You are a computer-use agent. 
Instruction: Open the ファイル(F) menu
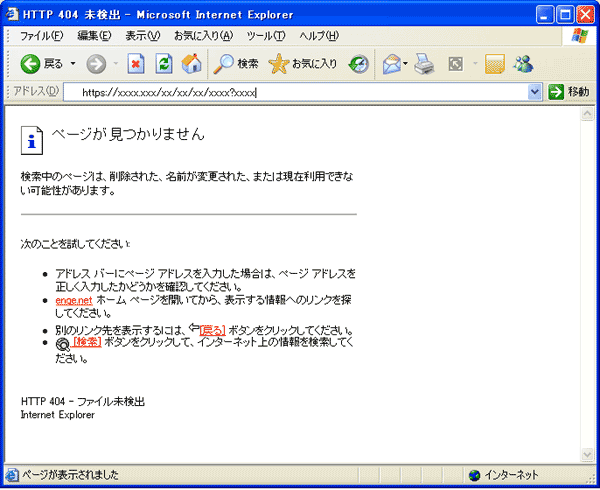[41, 36]
